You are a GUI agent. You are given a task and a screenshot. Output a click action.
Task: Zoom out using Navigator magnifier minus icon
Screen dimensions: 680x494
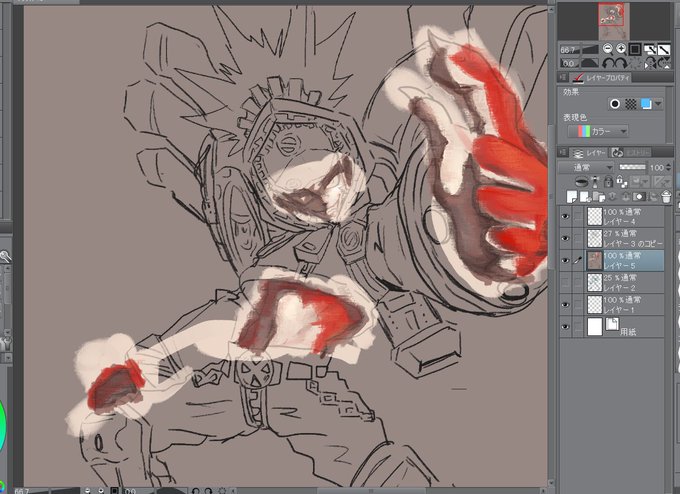tap(608, 49)
